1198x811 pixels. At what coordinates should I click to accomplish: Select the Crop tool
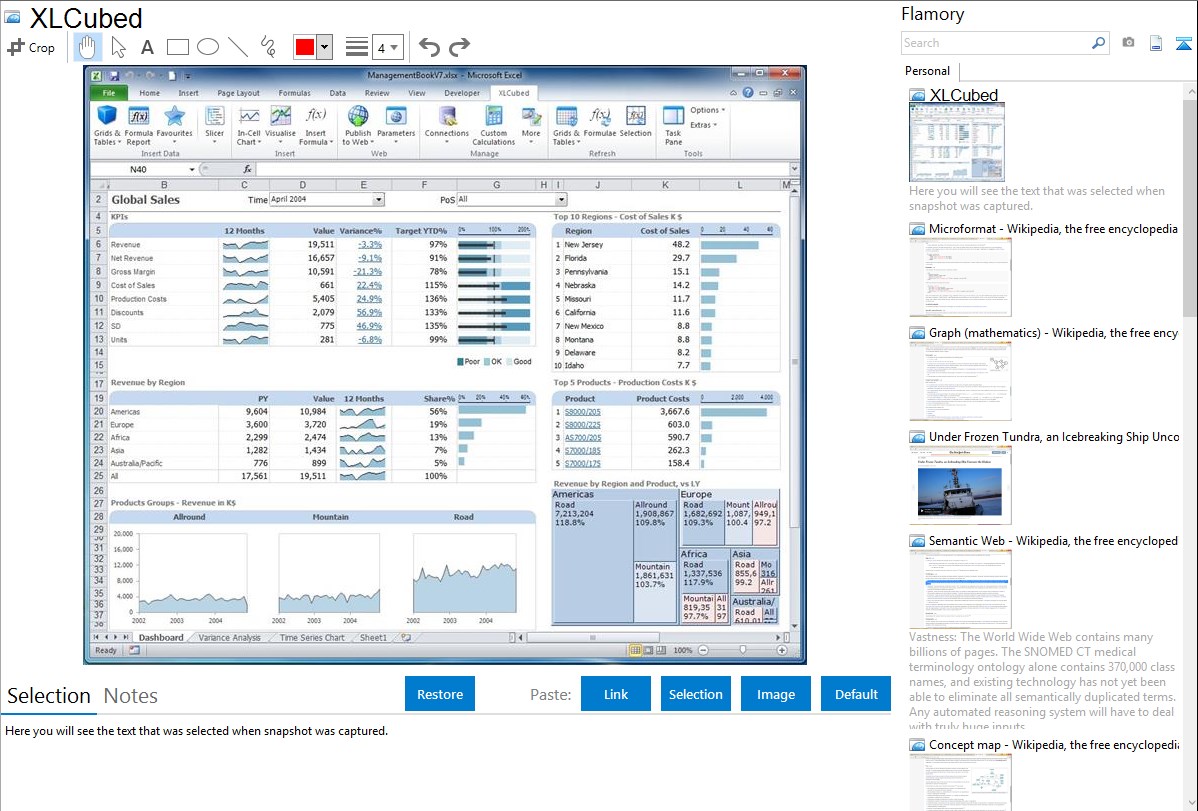31,47
